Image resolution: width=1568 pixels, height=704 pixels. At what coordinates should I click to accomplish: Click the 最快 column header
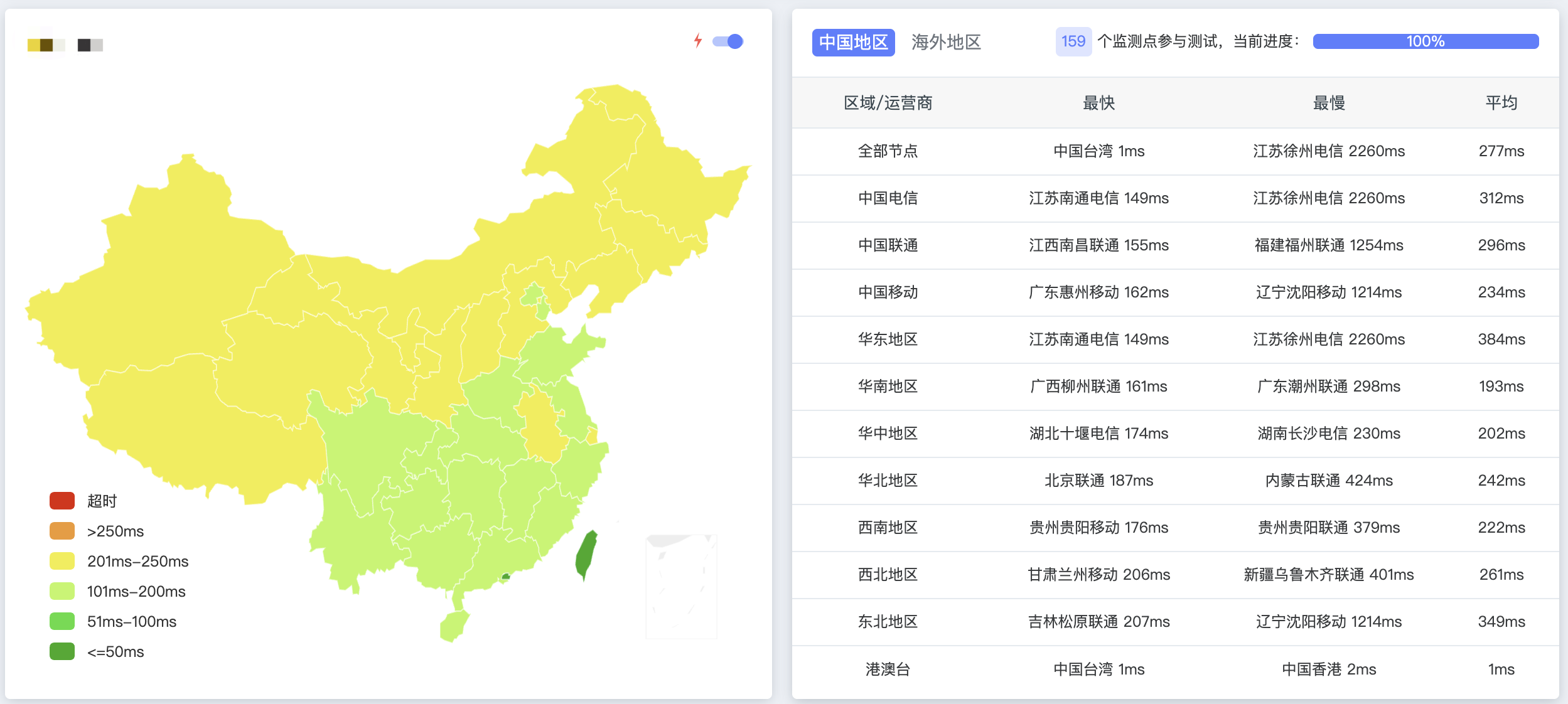coord(1097,104)
